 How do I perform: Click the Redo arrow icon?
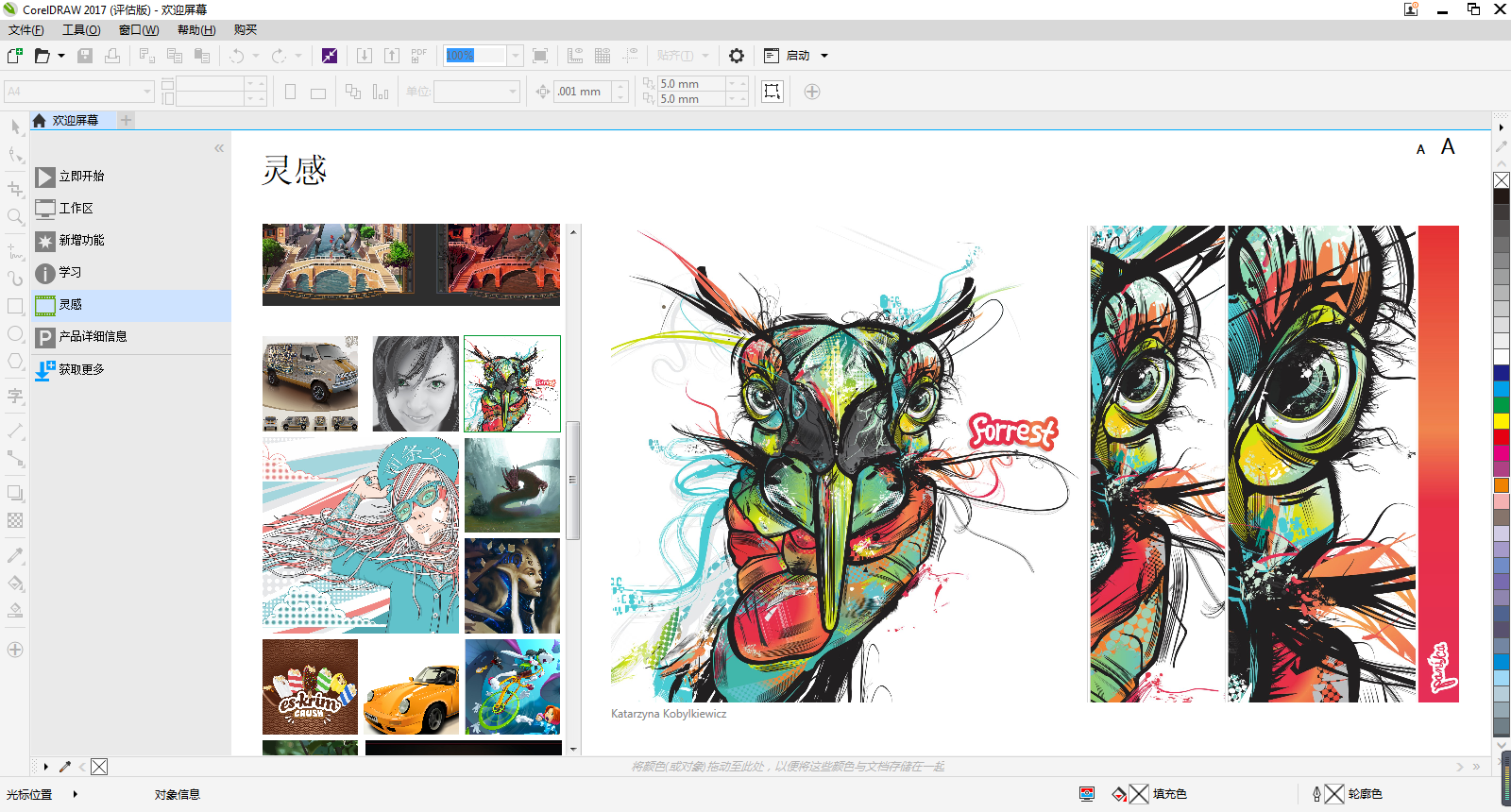pyautogui.click(x=280, y=56)
